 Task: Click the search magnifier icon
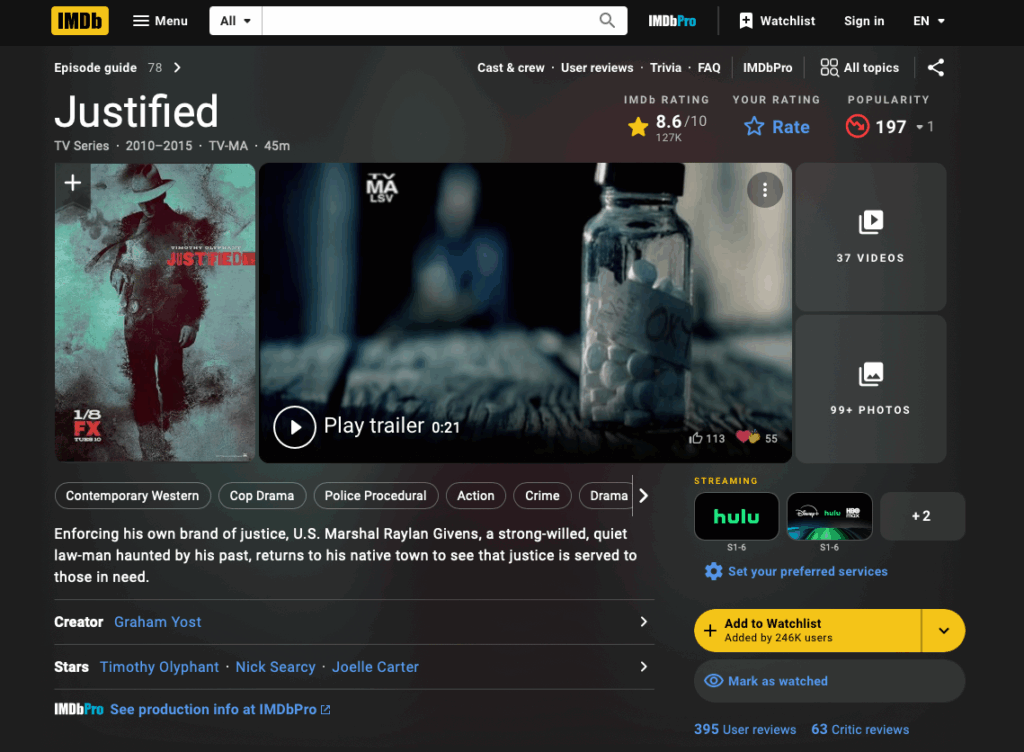click(x=607, y=21)
